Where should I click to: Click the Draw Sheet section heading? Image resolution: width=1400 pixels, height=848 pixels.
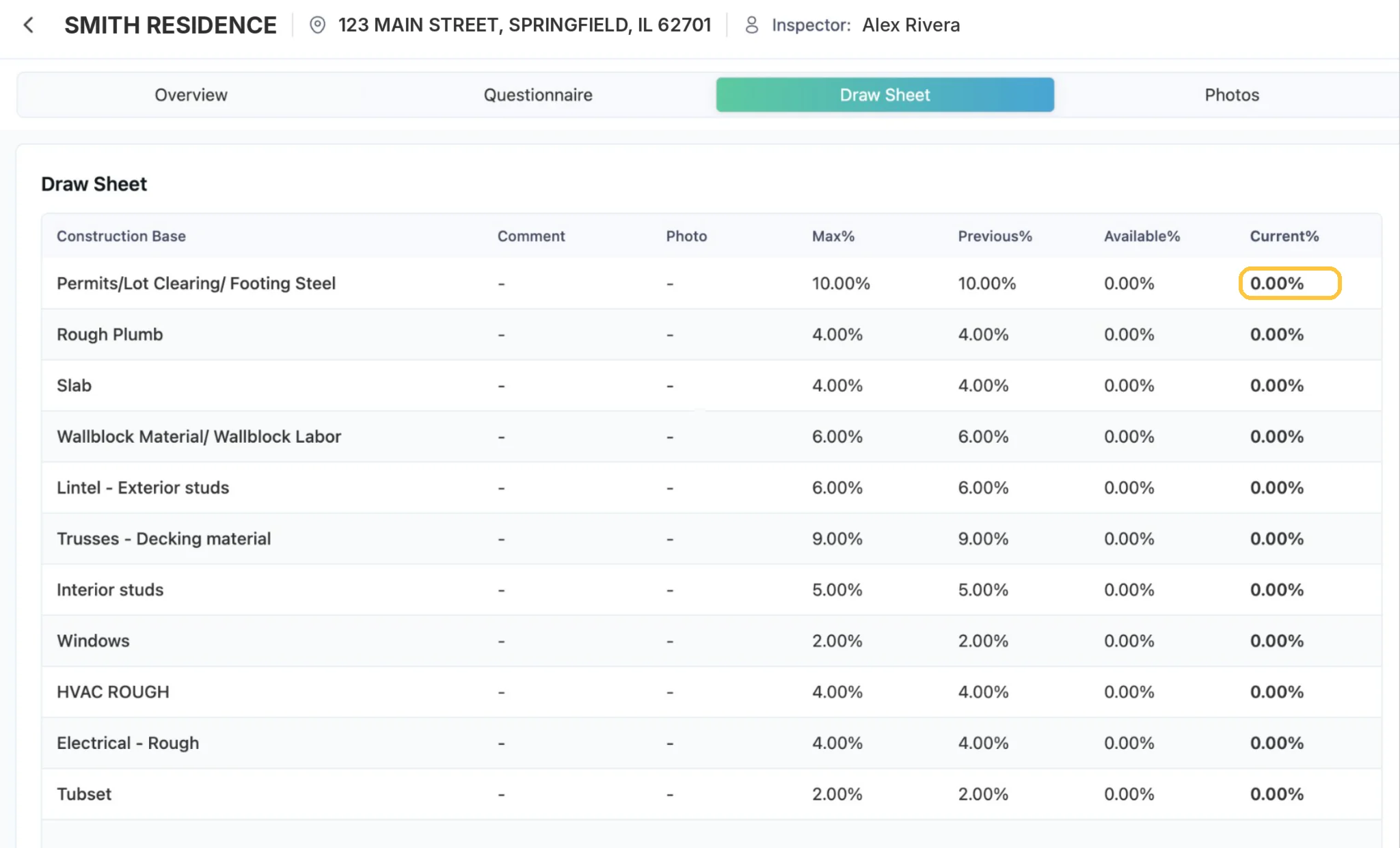pyautogui.click(x=94, y=184)
